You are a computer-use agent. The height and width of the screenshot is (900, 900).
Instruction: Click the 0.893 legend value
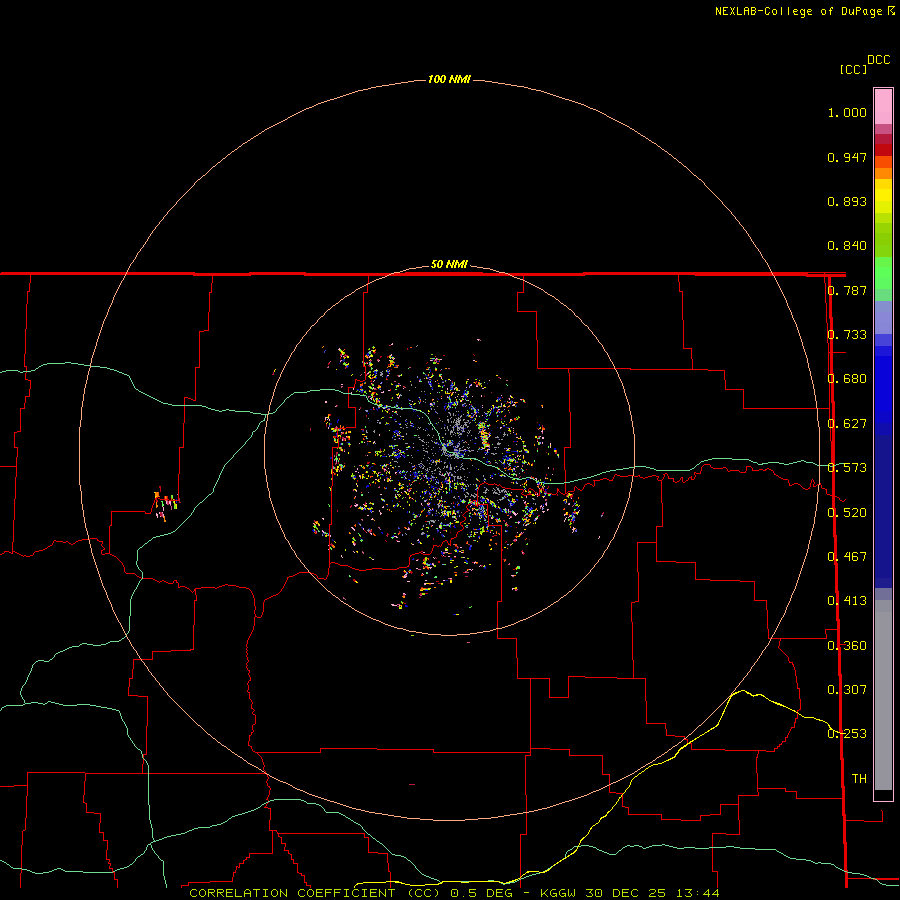pos(847,201)
